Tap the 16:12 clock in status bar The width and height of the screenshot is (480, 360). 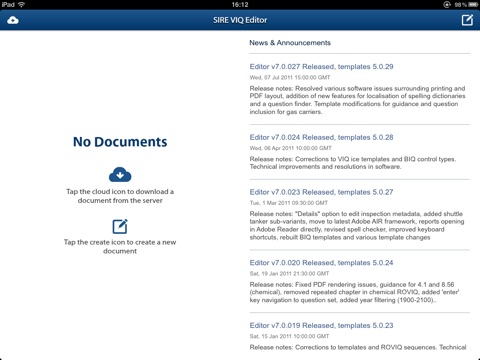240,4
